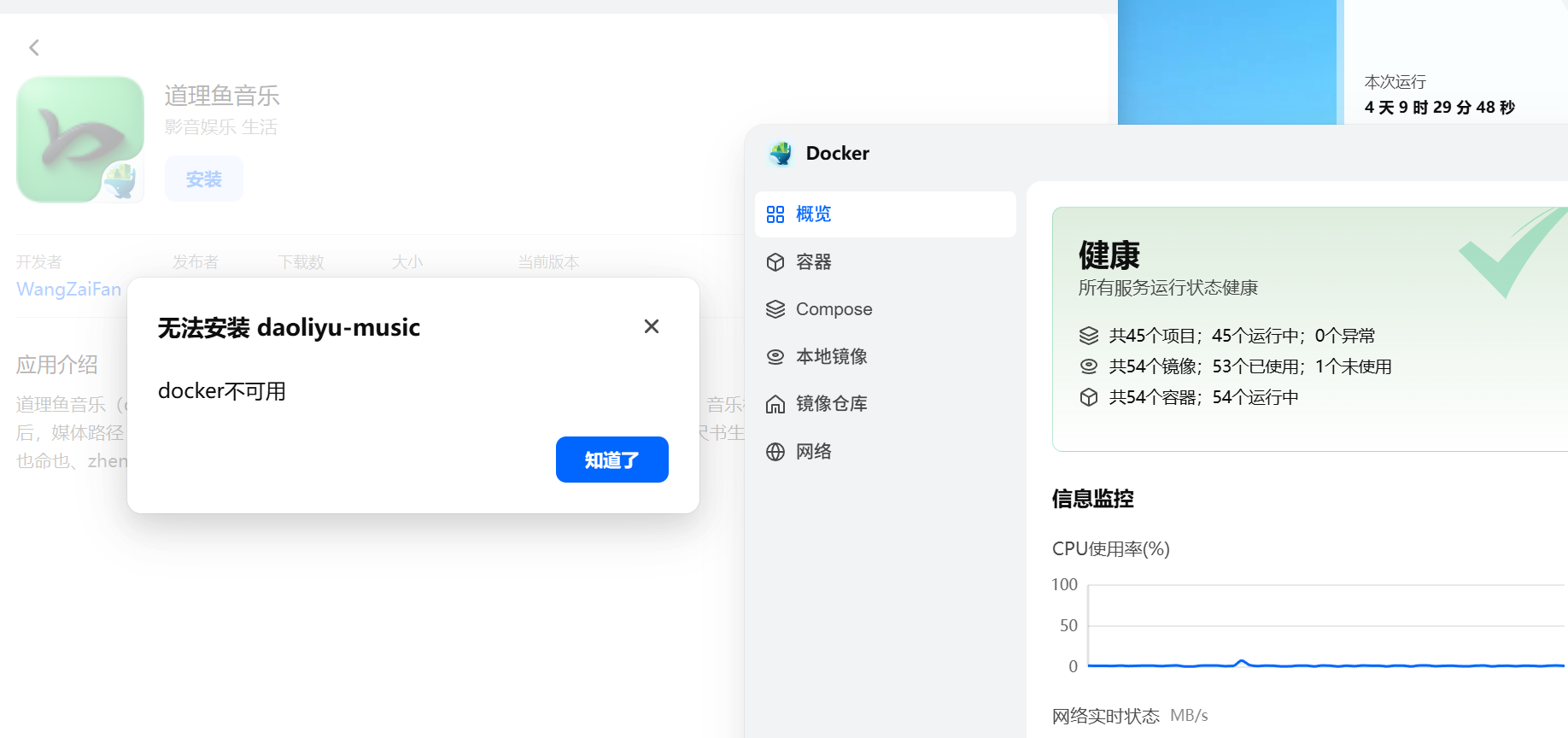
Task: Close the 无法安装 daoliyu-music dialog
Action: pyautogui.click(x=652, y=326)
